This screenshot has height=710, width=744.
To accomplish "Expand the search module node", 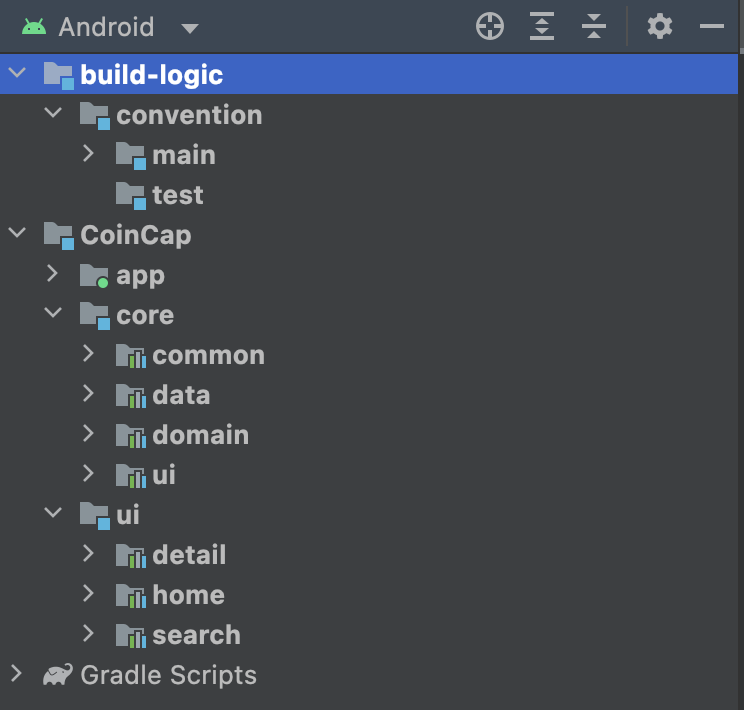I will click(88, 633).
